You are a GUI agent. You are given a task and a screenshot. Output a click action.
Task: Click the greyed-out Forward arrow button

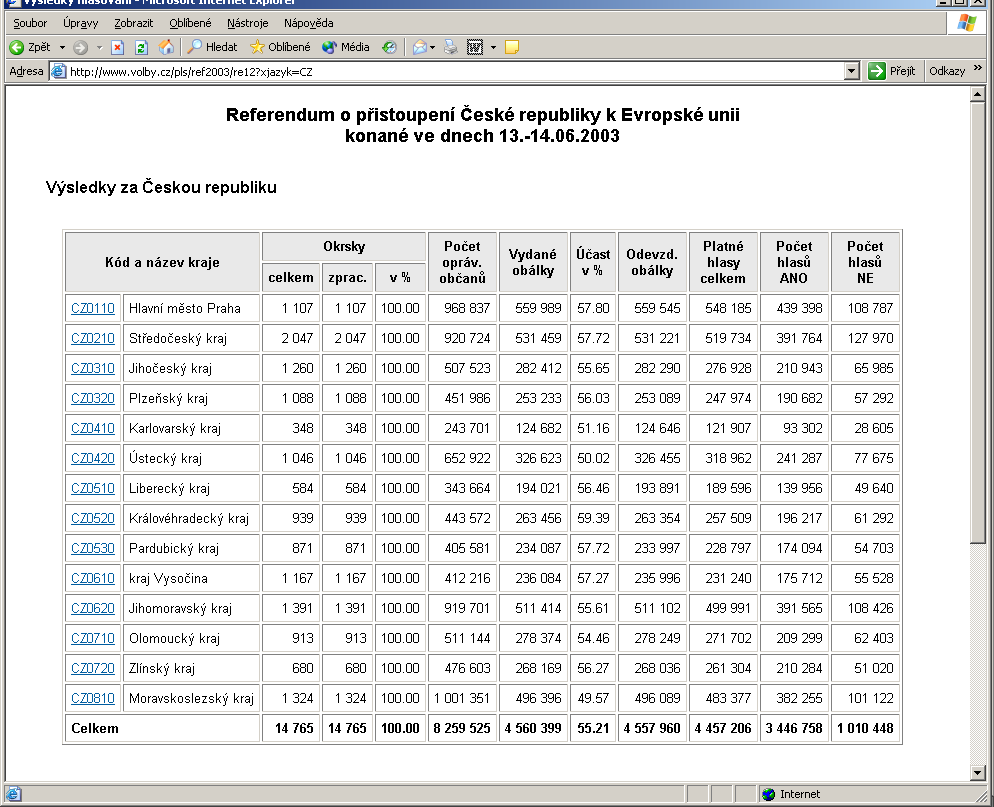[81, 47]
